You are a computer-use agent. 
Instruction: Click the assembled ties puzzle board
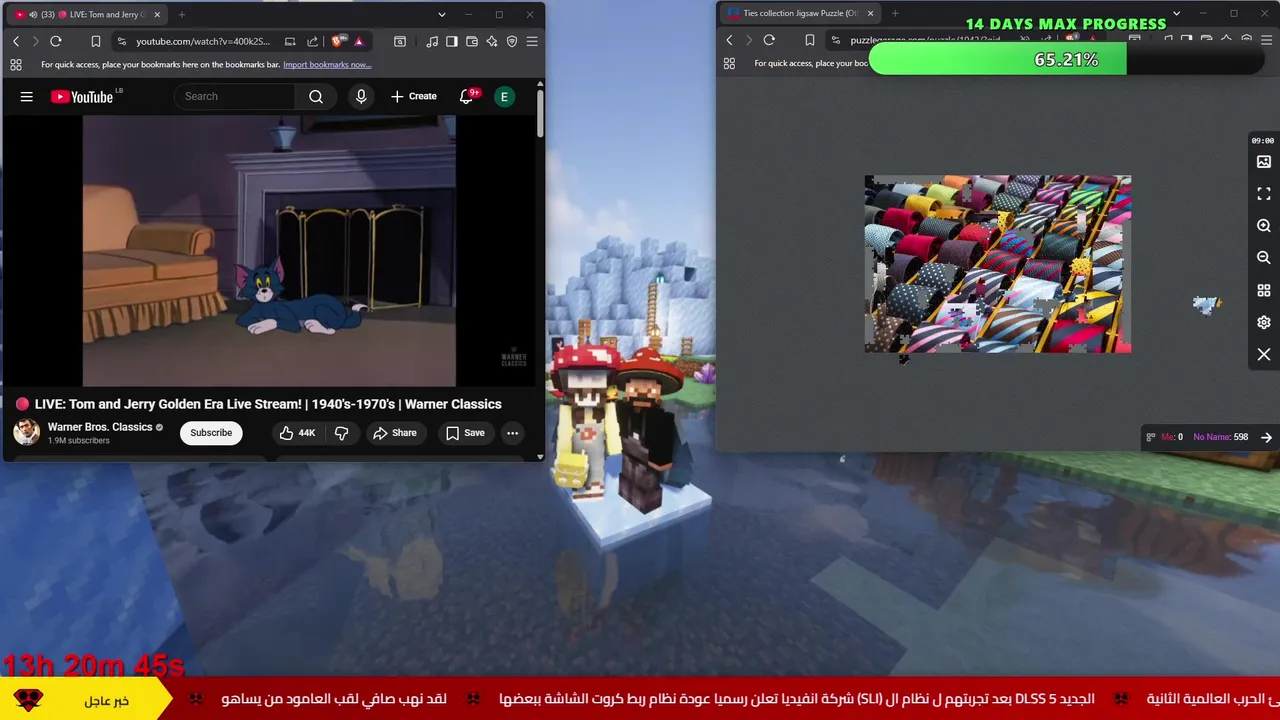pyautogui.click(x=998, y=264)
